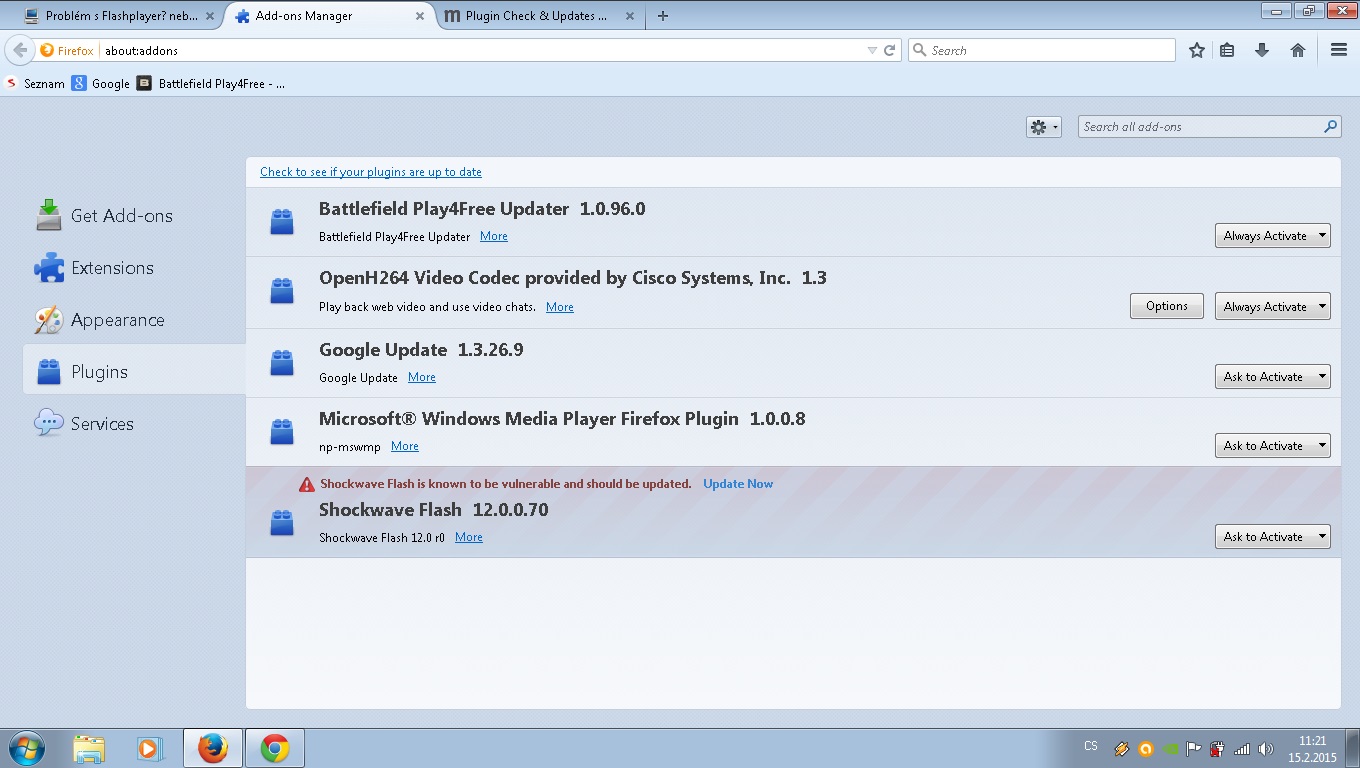Click the Google Update plugin icon

coord(282,362)
